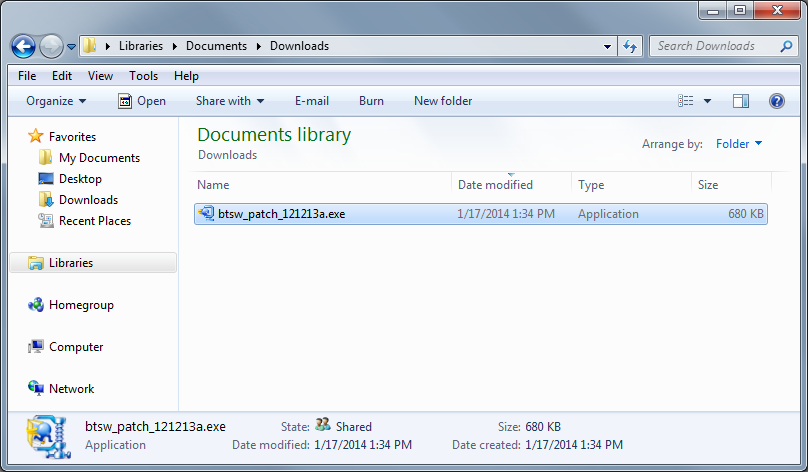Sort by Date modified column header
This screenshot has width=808, height=472.
click(x=511, y=185)
